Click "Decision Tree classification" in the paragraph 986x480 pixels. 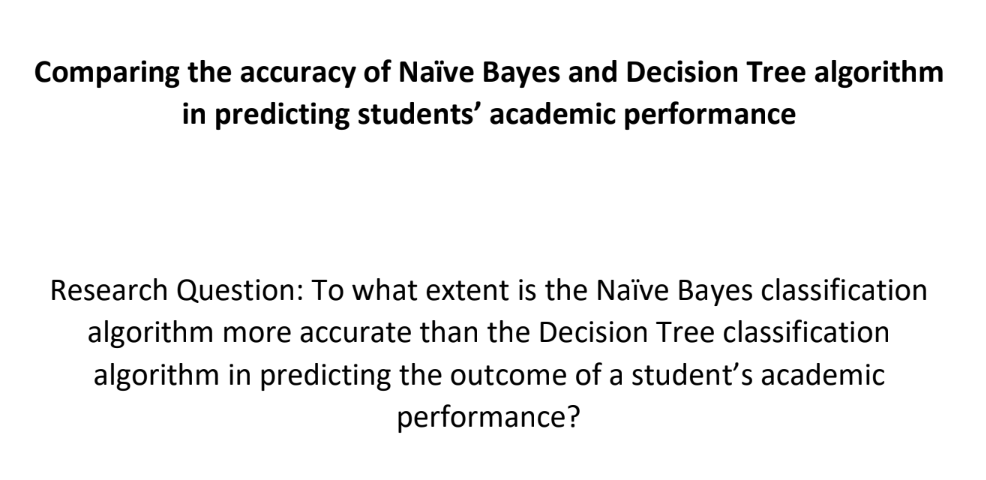click(x=714, y=332)
